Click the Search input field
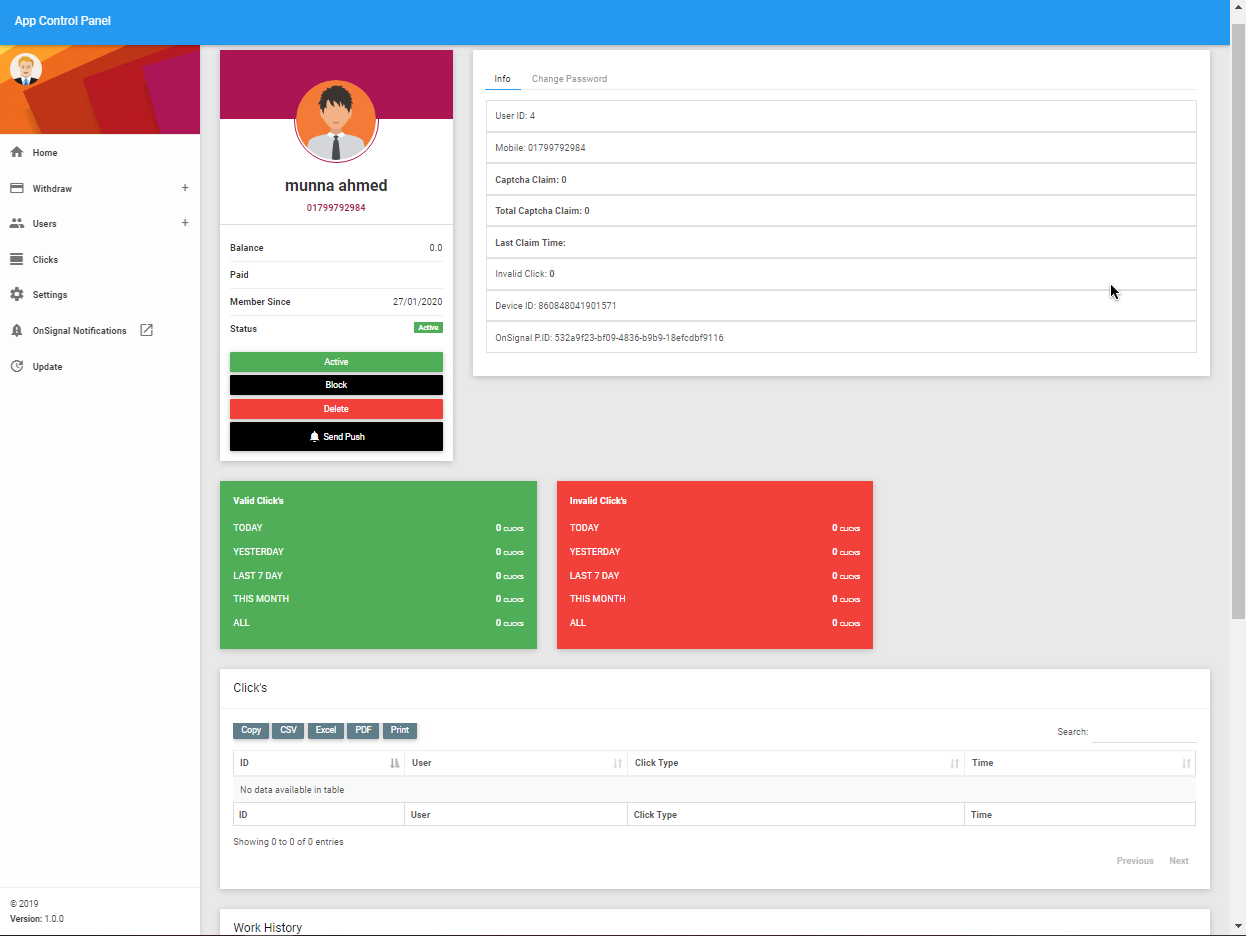The height and width of the screenshot is (936, 1246). coord(1143,732)
